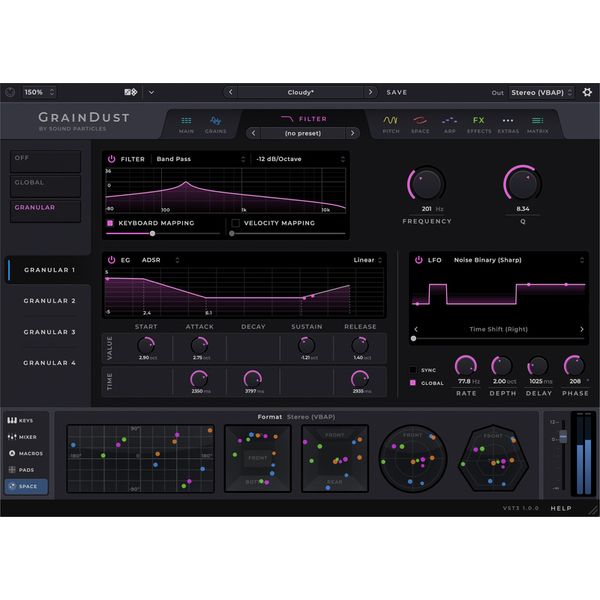This screenshot has height=600, width=600.
Task: Click the randomize dice icon
Action: click(131, 92)
